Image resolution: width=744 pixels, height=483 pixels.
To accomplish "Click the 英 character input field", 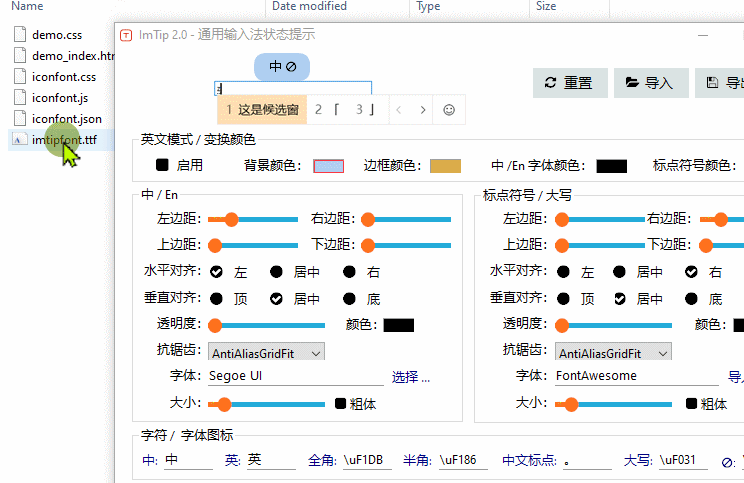I will pos(271,460).
